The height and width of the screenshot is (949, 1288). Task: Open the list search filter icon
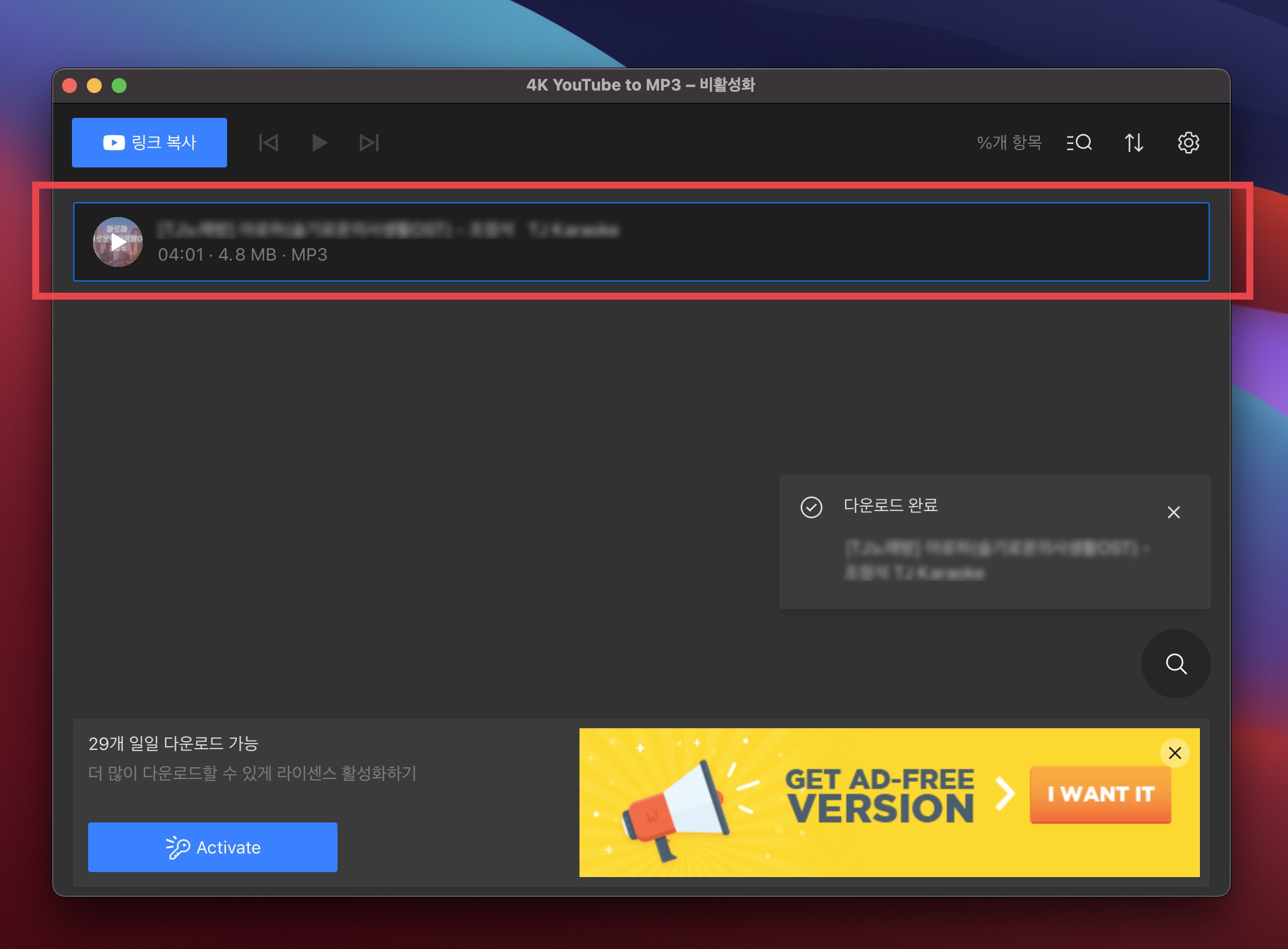pos(1079,143)
